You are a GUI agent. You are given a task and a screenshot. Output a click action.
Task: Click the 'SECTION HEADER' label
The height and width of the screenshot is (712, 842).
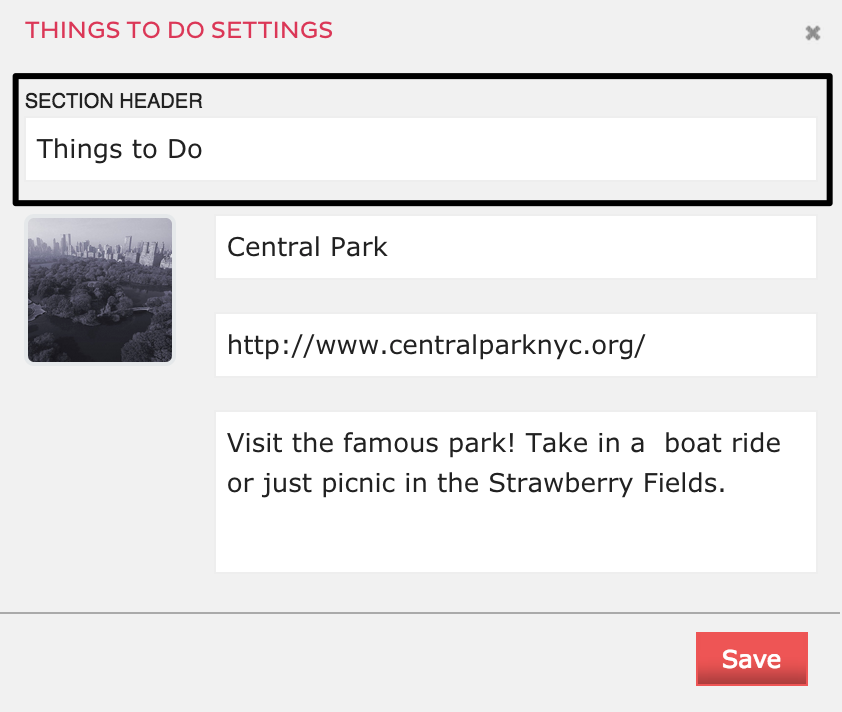(x=114, y=101)
